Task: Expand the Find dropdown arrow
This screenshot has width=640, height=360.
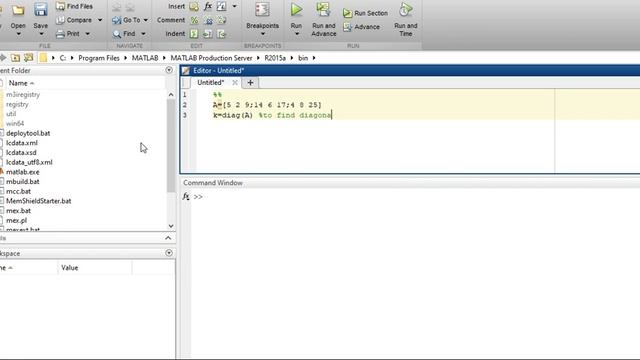Action: (x=143, y=34)
